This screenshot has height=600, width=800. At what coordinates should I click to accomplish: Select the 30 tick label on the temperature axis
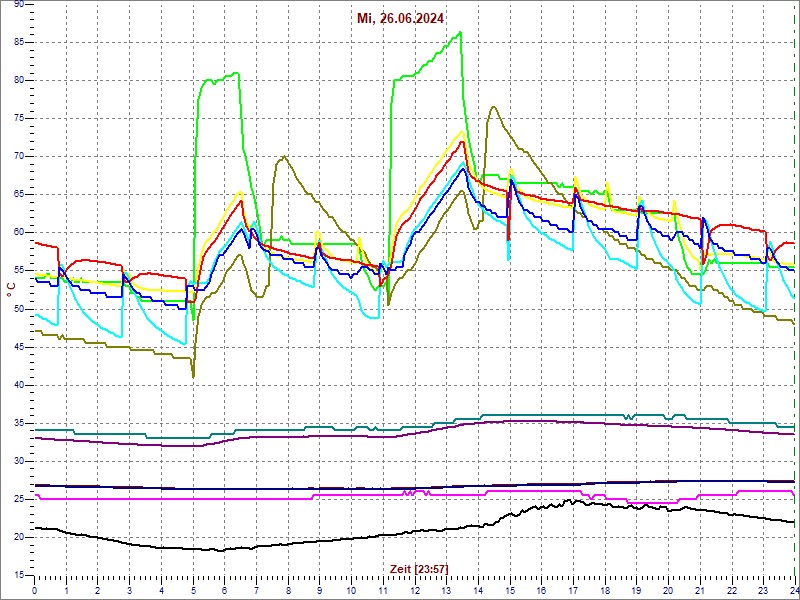tap(18, 462)
